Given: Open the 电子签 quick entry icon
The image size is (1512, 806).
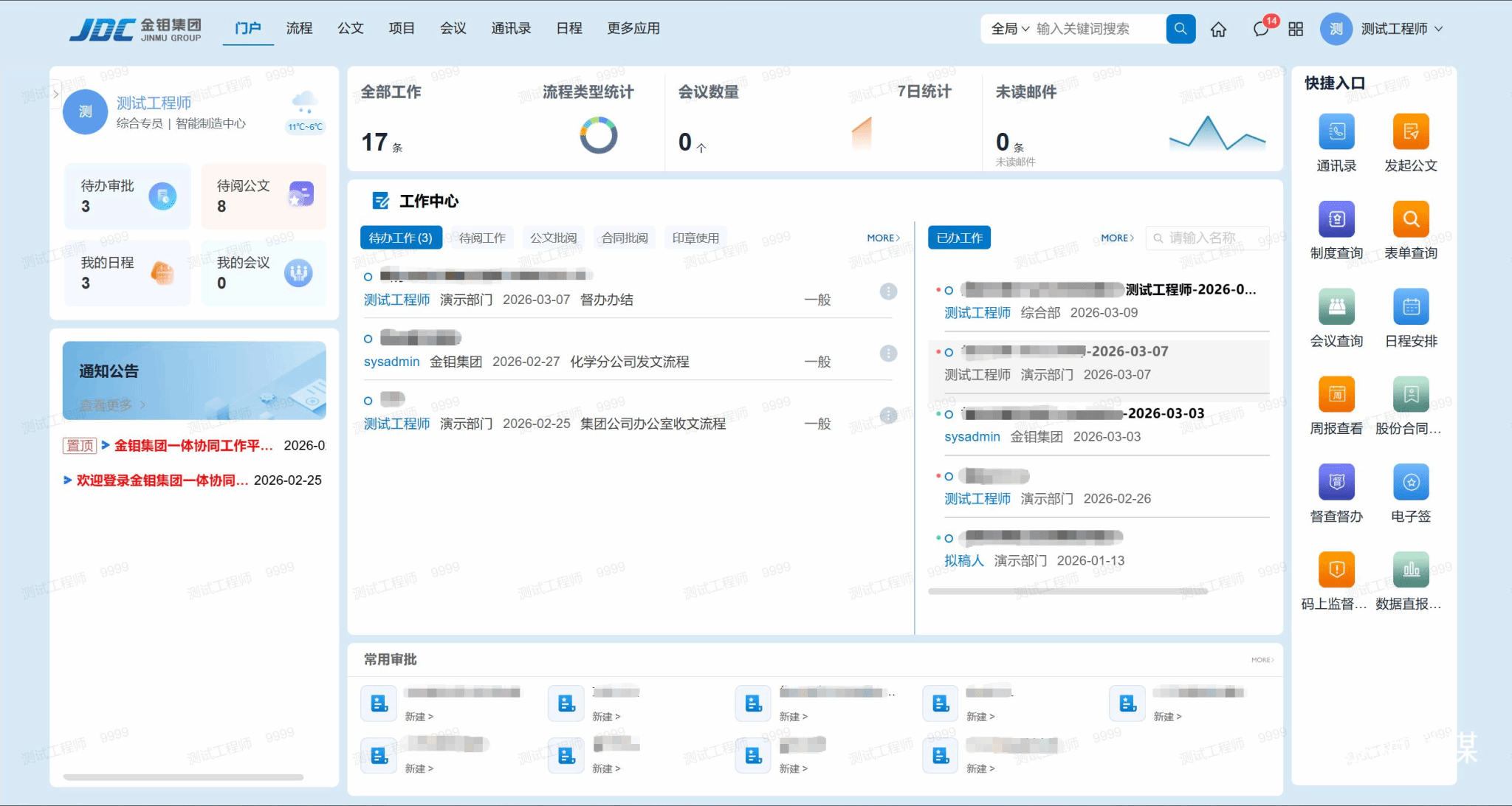Looking at the screenshot, I should tap(1411, 483).
